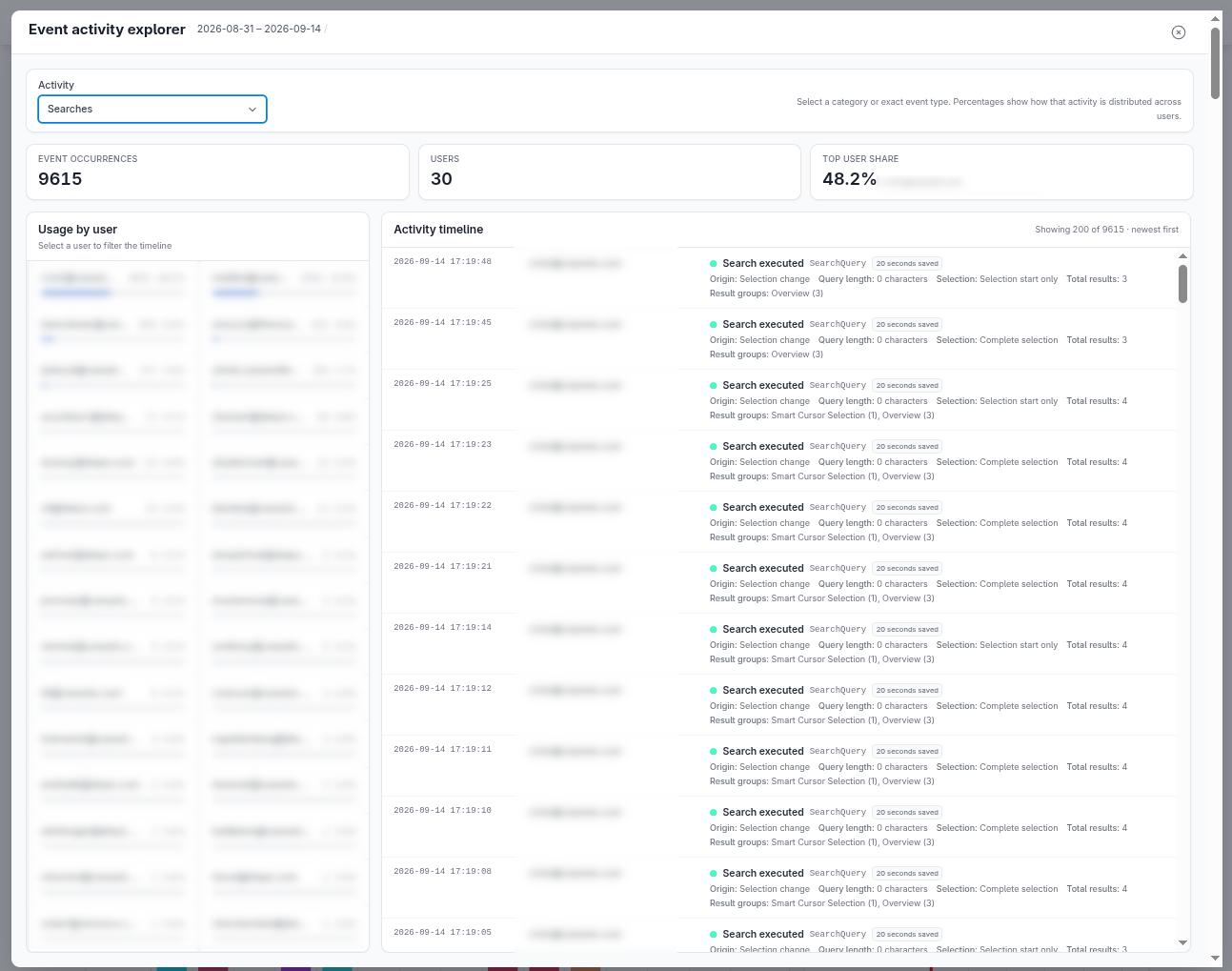Close the Event activity explorer dialog
The width and height of the screenshot is (1232, 971).
point(1179,32)
